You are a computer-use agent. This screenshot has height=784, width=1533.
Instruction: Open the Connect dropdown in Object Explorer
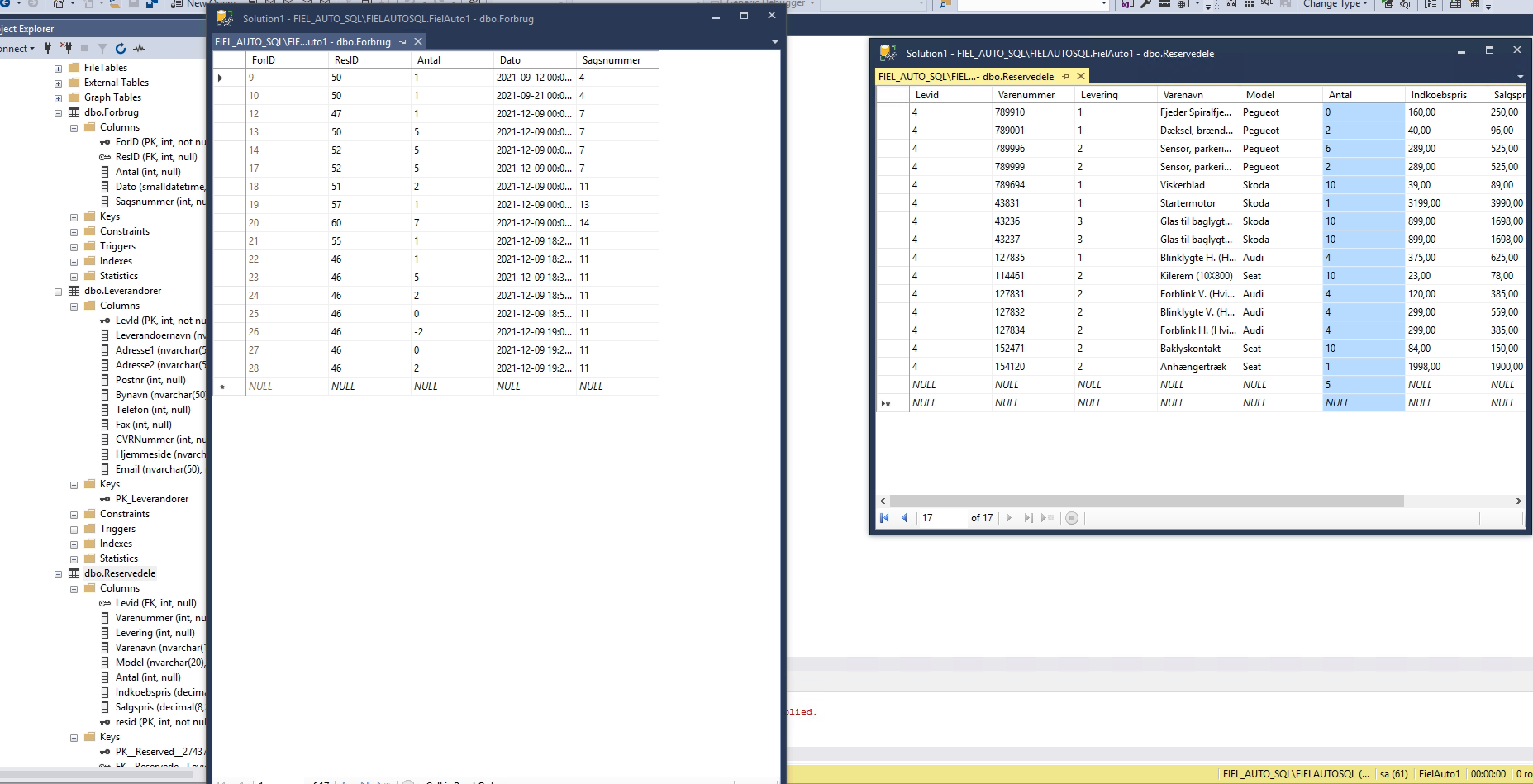click(x=17, y=48)
